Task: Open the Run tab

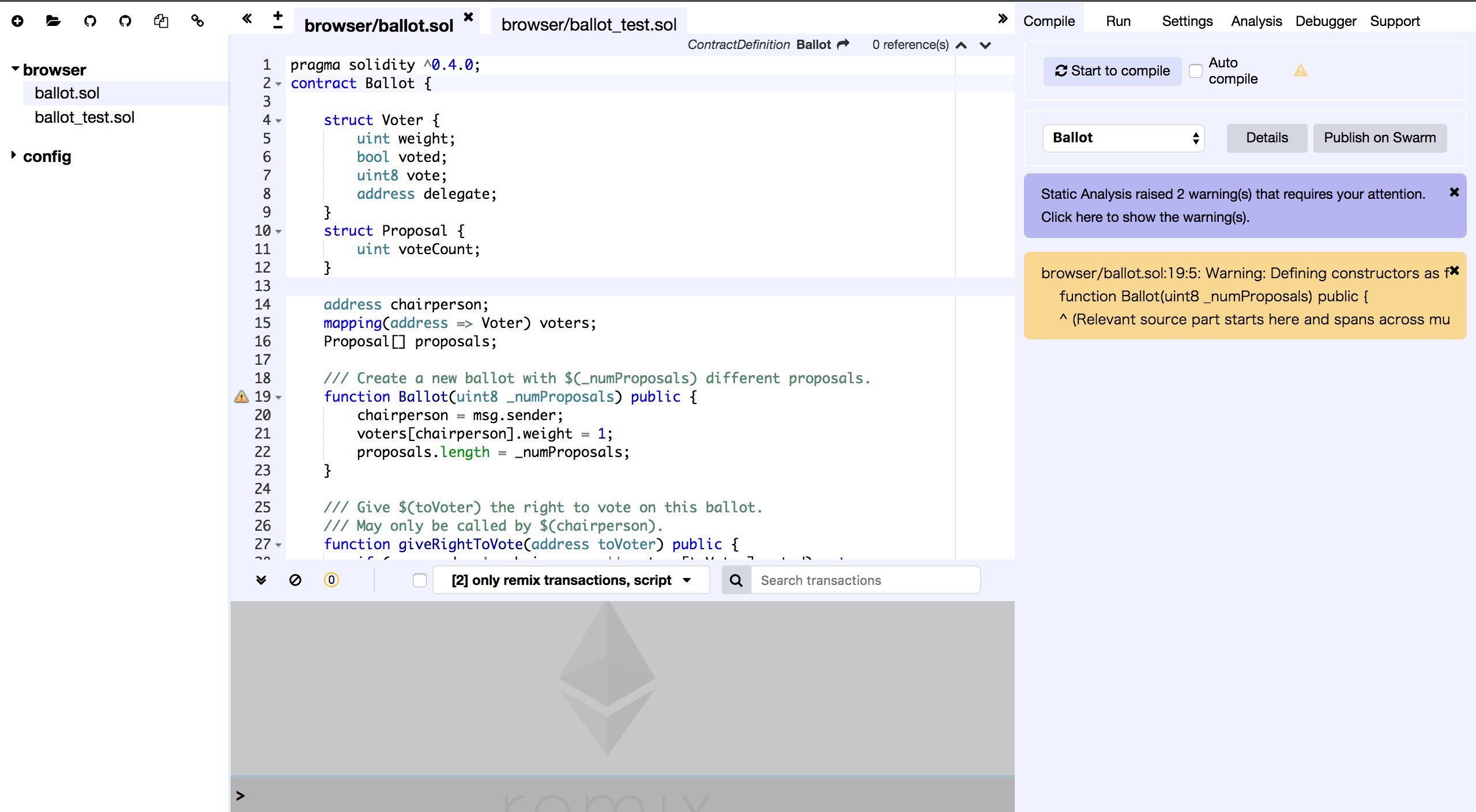Action: 1118,21
